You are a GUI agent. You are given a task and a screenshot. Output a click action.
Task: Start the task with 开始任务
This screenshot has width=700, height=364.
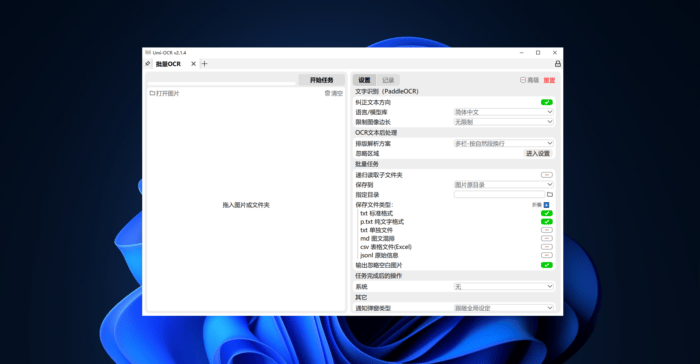pos(321,80)
